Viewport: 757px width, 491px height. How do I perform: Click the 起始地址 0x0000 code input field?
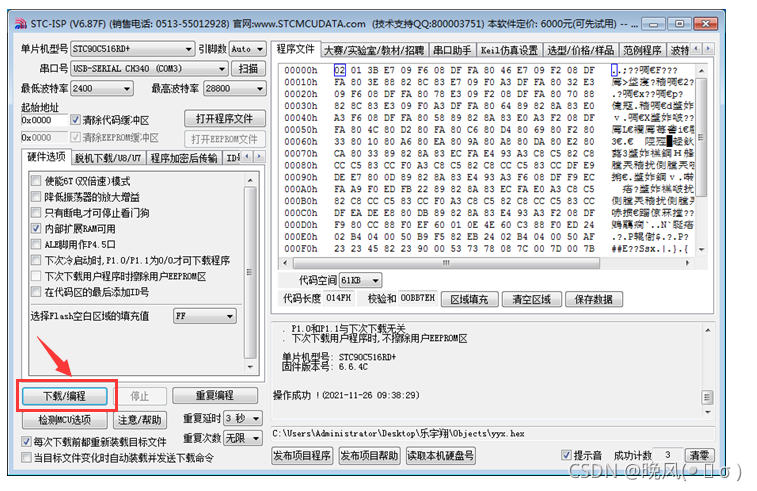[x=44, y=120]
